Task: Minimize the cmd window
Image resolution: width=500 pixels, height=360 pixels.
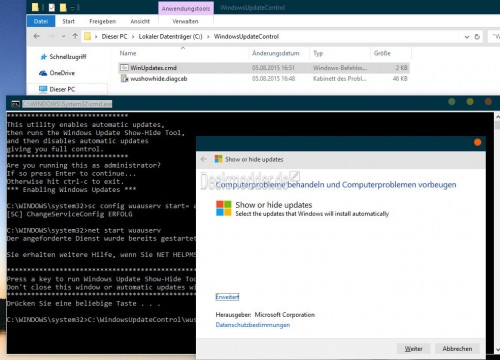Action: (x=452, y=102)
